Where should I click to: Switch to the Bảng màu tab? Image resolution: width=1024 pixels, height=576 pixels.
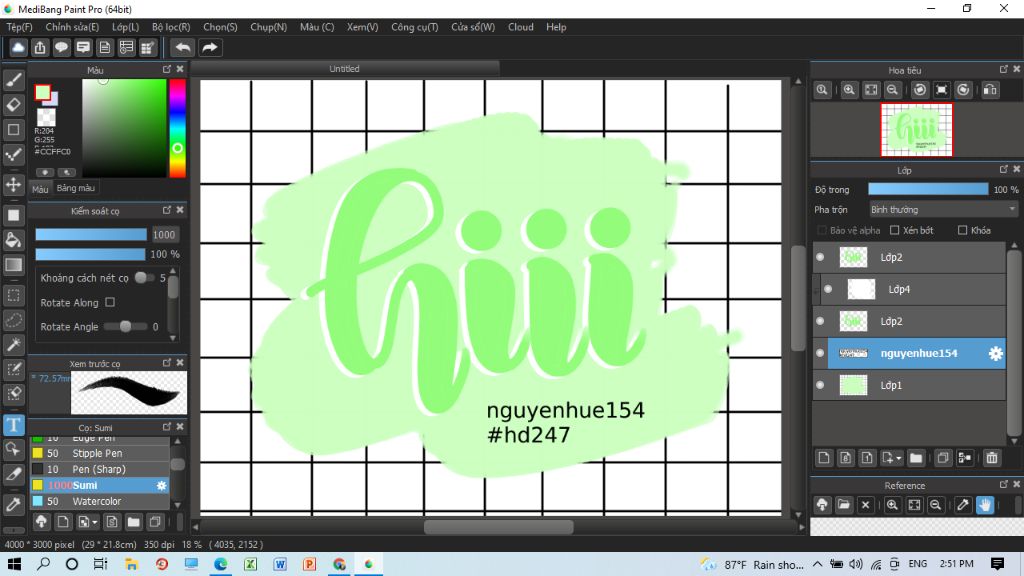point(76,188)
